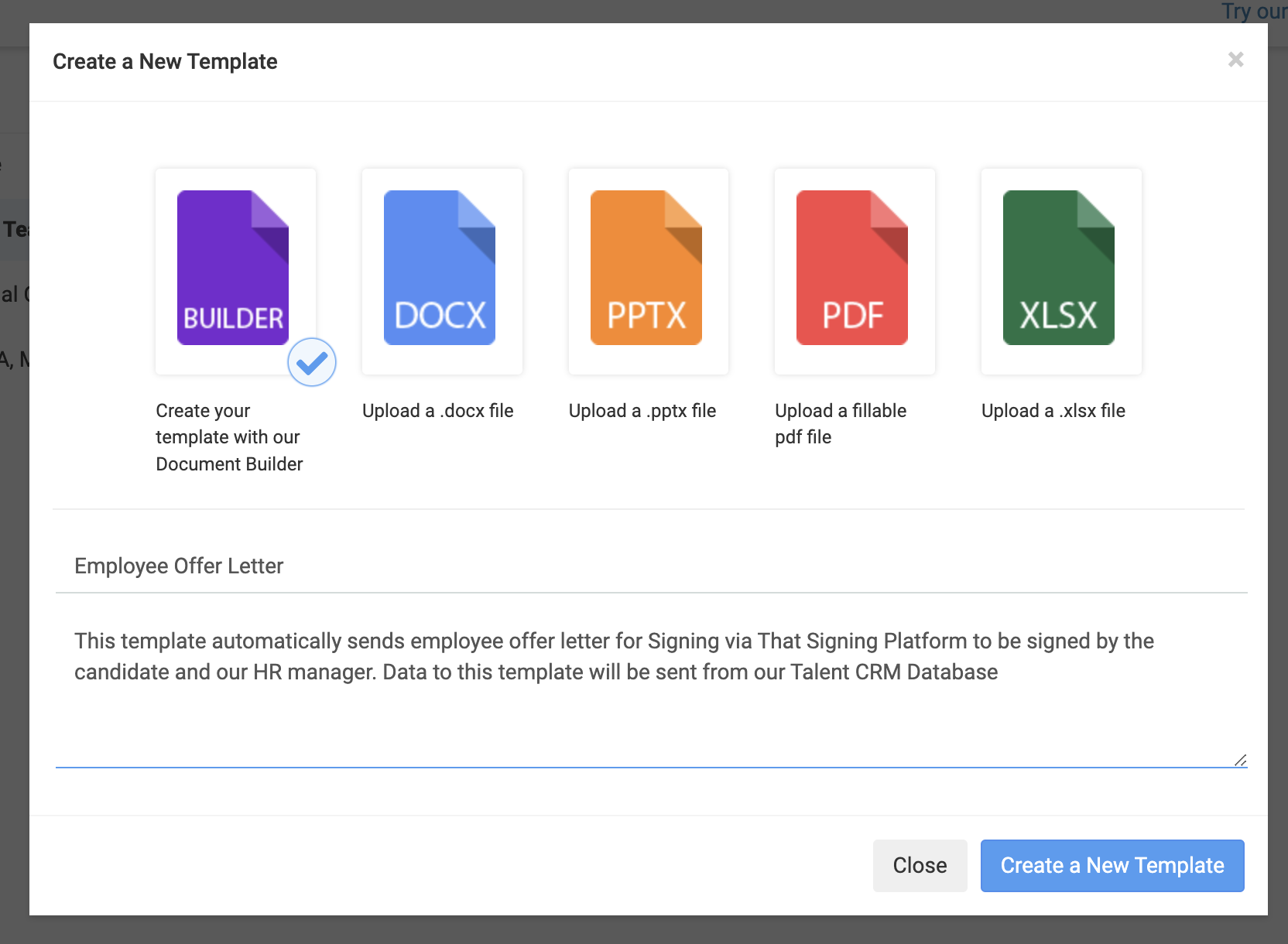The image size is (1288, 944).
Task: Select the red PDF file icon
Action: pos(852,267)
